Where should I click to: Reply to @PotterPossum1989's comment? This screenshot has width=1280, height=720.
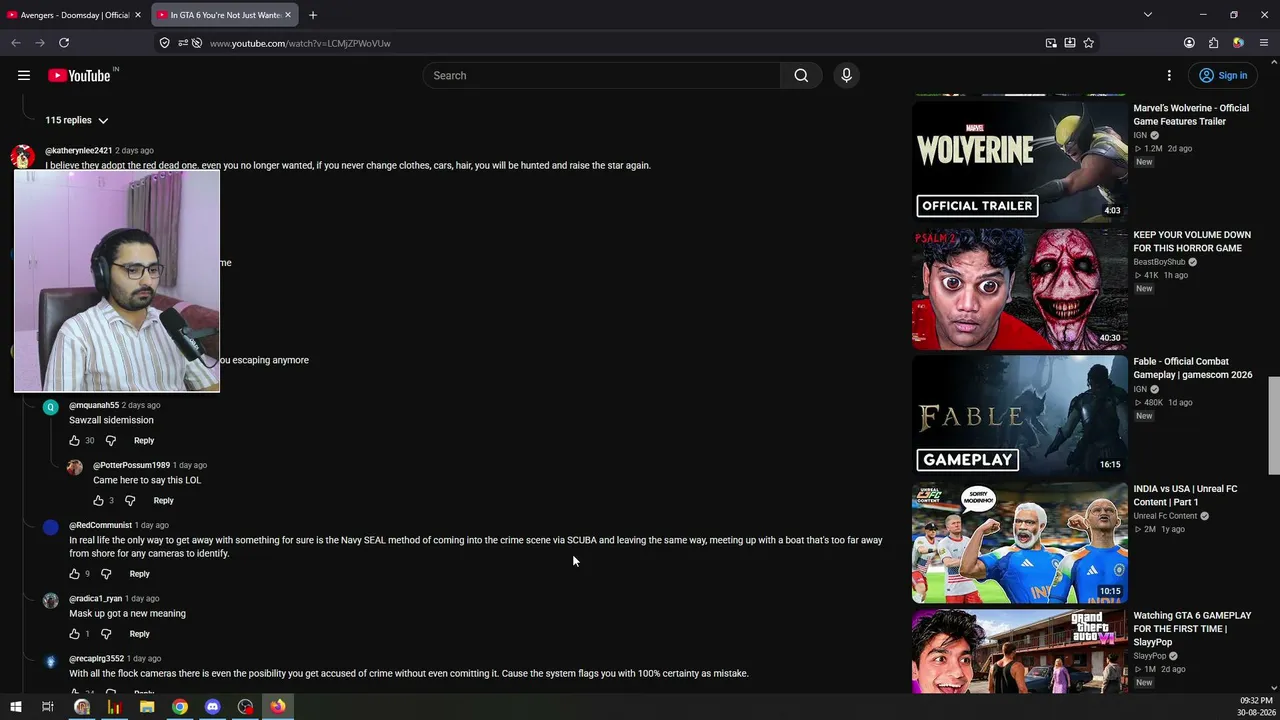[x=163, y=500]
